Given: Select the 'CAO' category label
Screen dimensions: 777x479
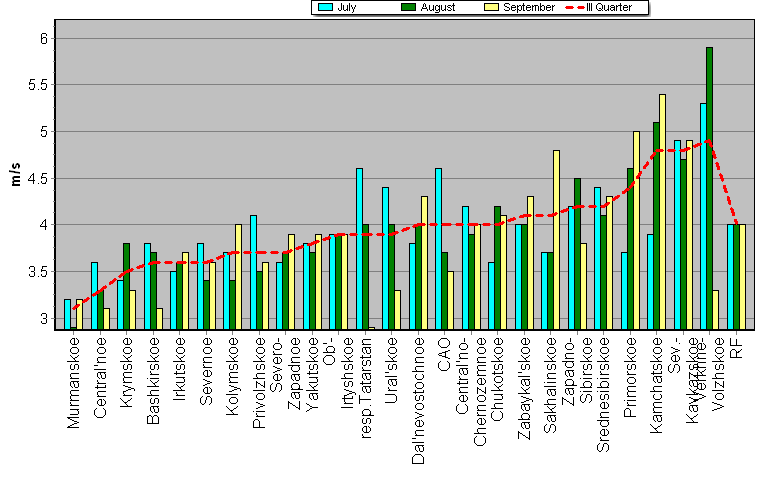Looking at the screenshot, I should [444, 355].
